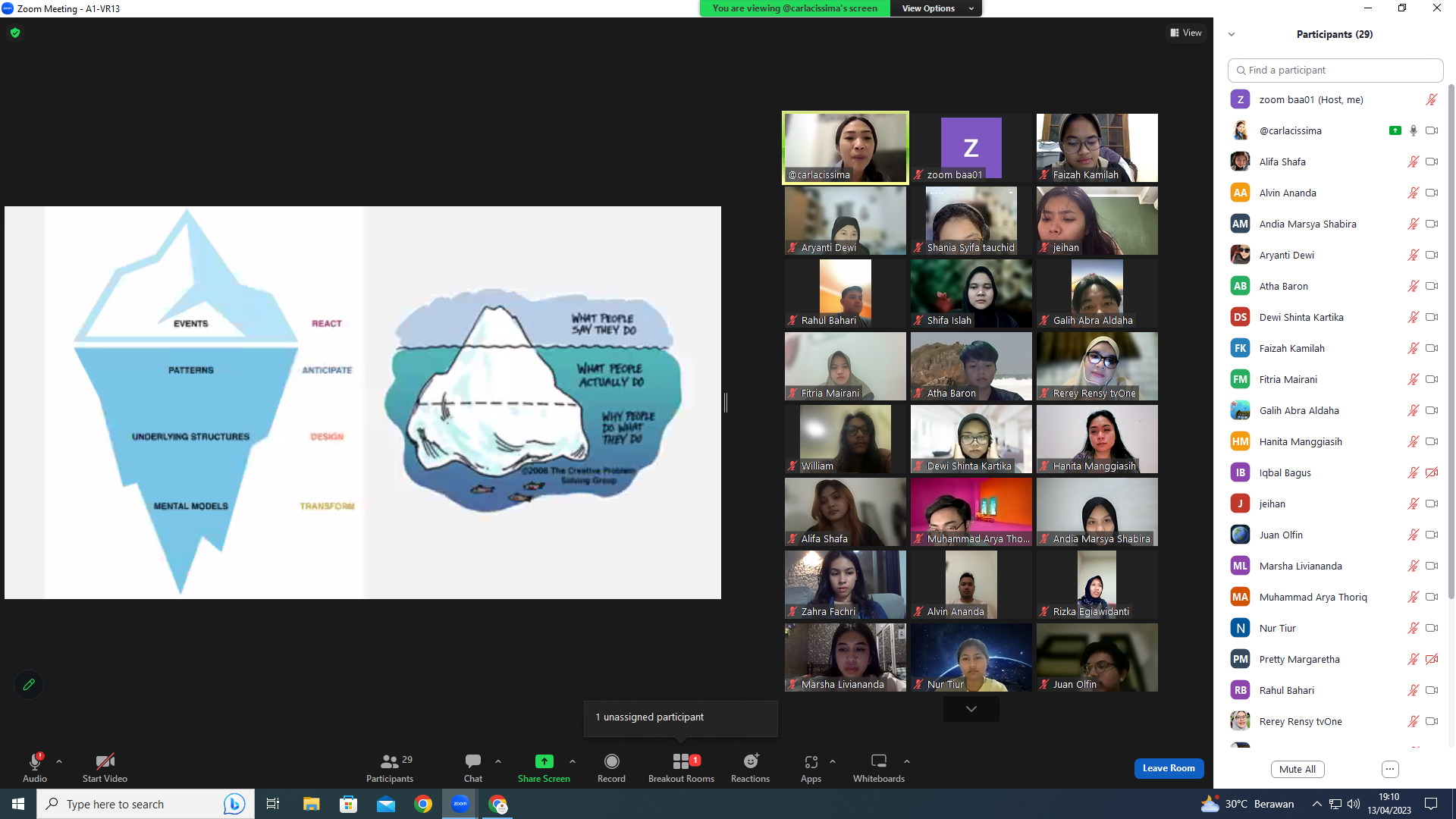
Task: Open audio options arrow next to Audio
Action: 59,761
